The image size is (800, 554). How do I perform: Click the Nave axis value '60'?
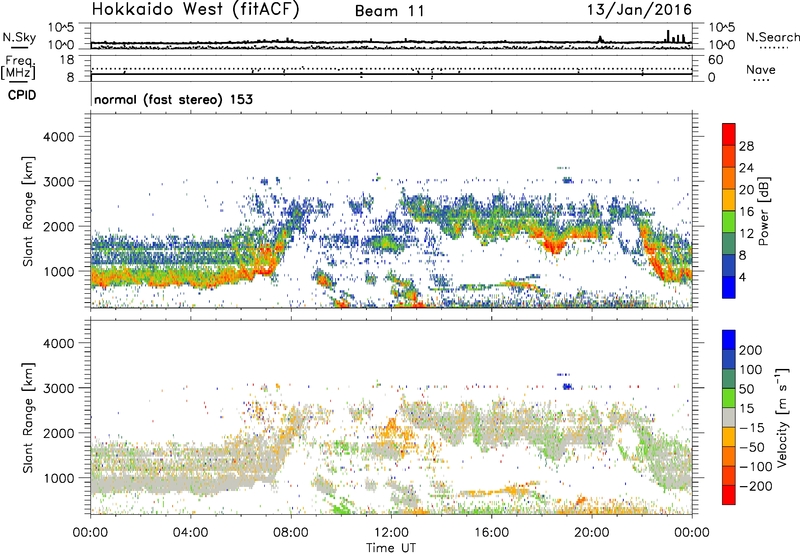click(715, 60)
